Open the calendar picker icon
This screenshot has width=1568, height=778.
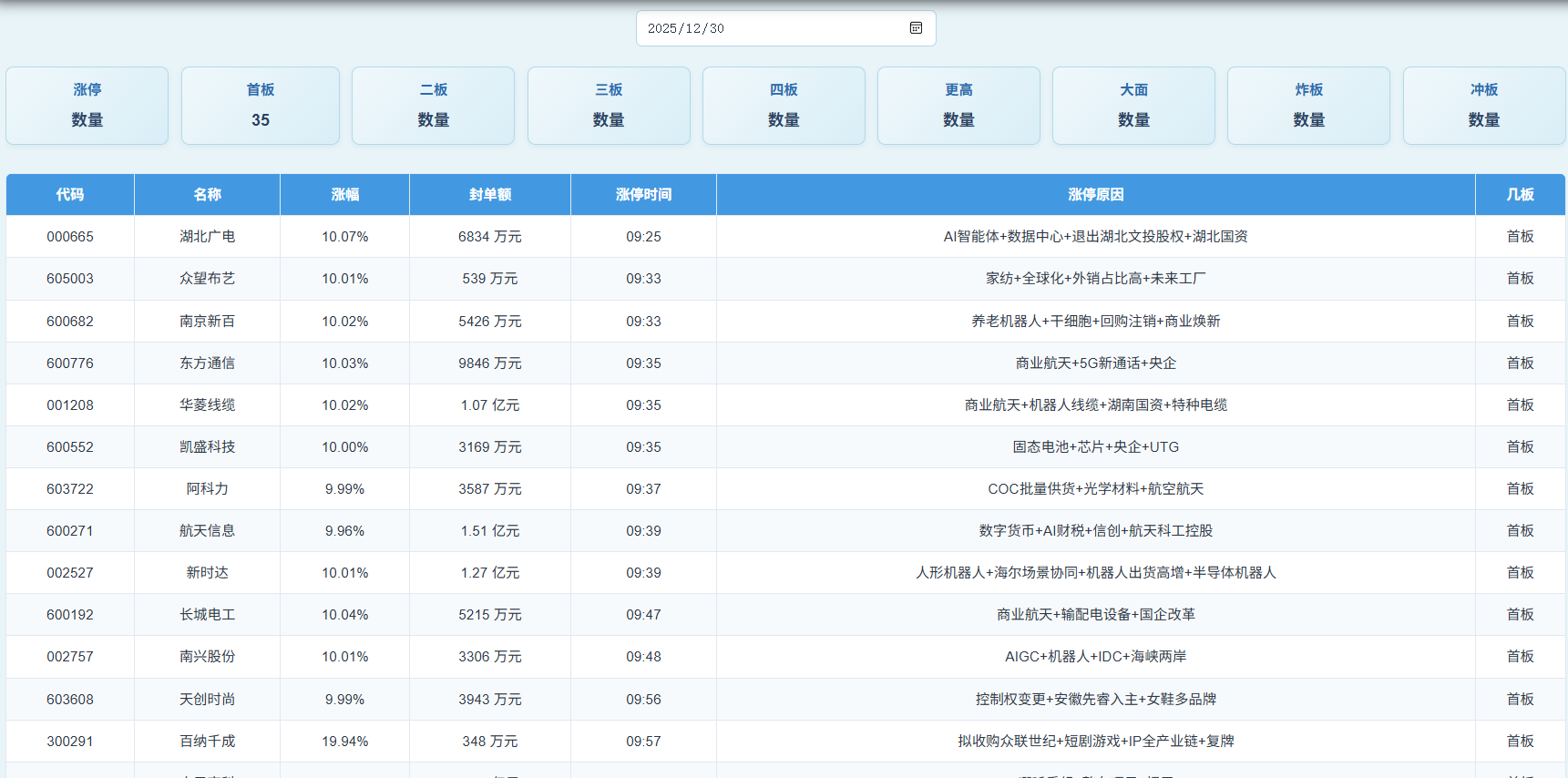click(916, 28)
